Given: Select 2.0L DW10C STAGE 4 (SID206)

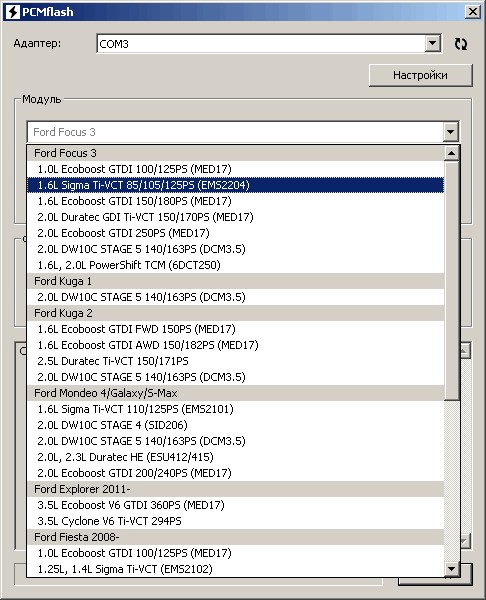Looking at the screenshot, I should [235, 425].
